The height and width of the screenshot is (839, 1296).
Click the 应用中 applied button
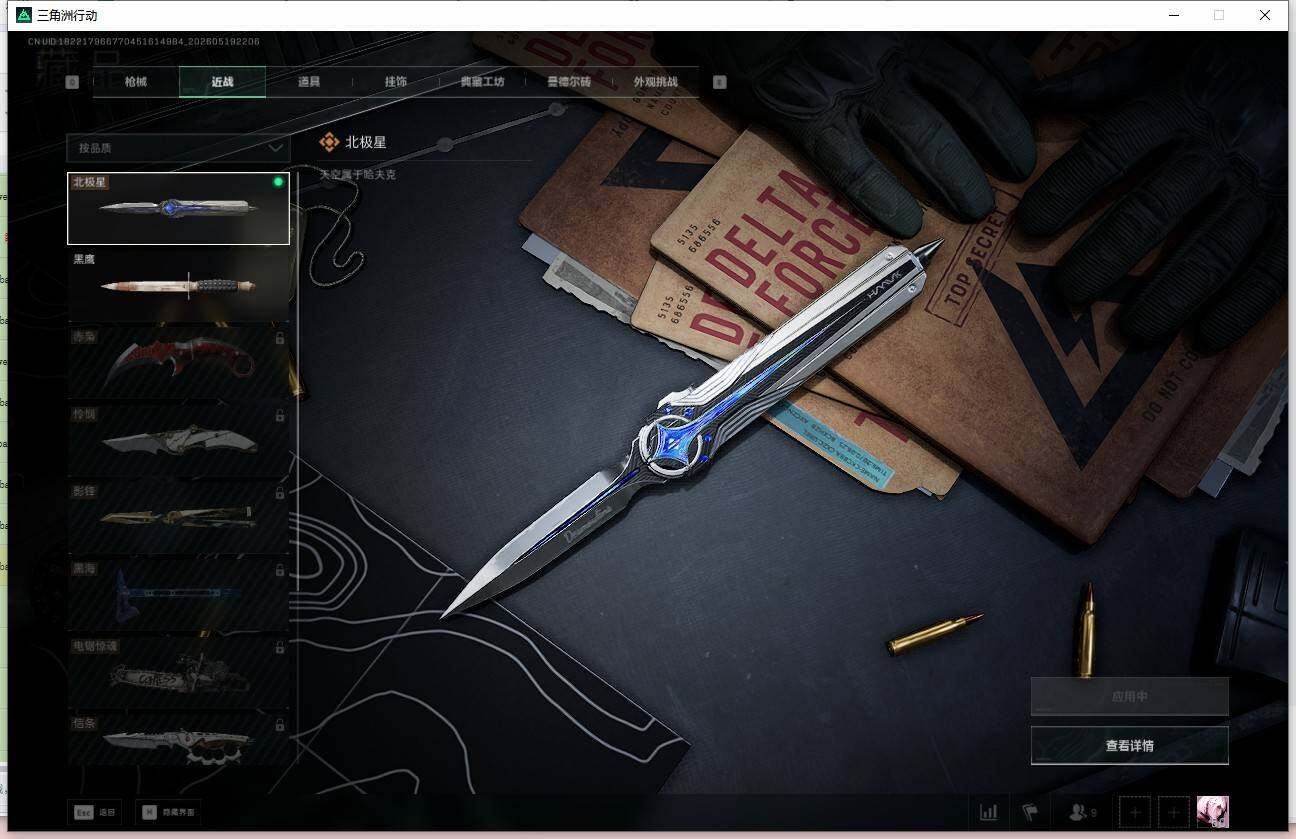[1129, 696]
